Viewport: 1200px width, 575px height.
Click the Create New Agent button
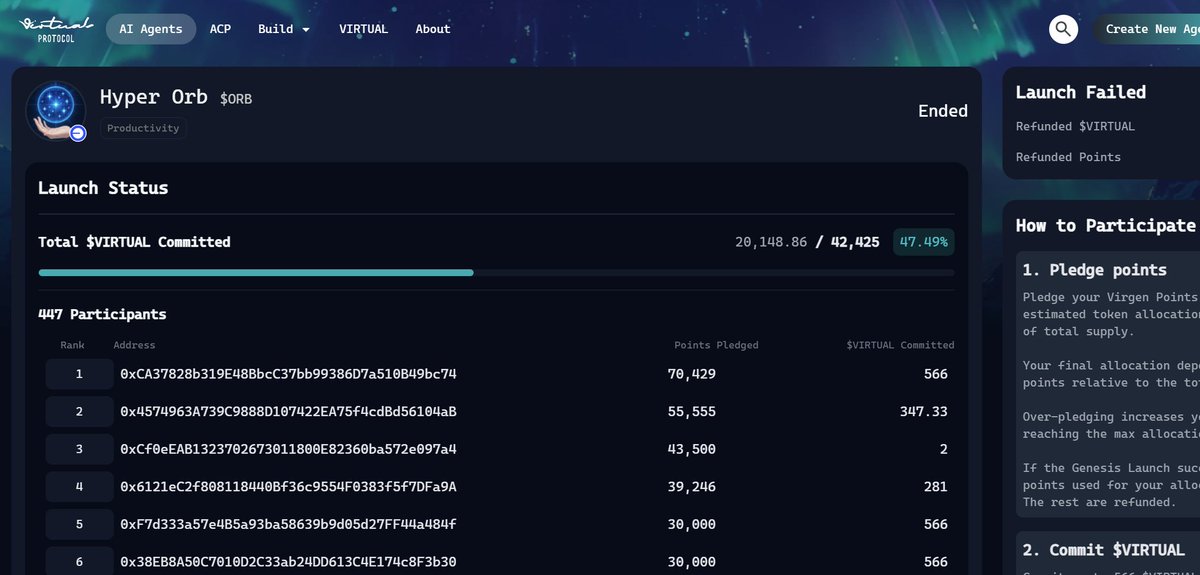click(1146, 29)
